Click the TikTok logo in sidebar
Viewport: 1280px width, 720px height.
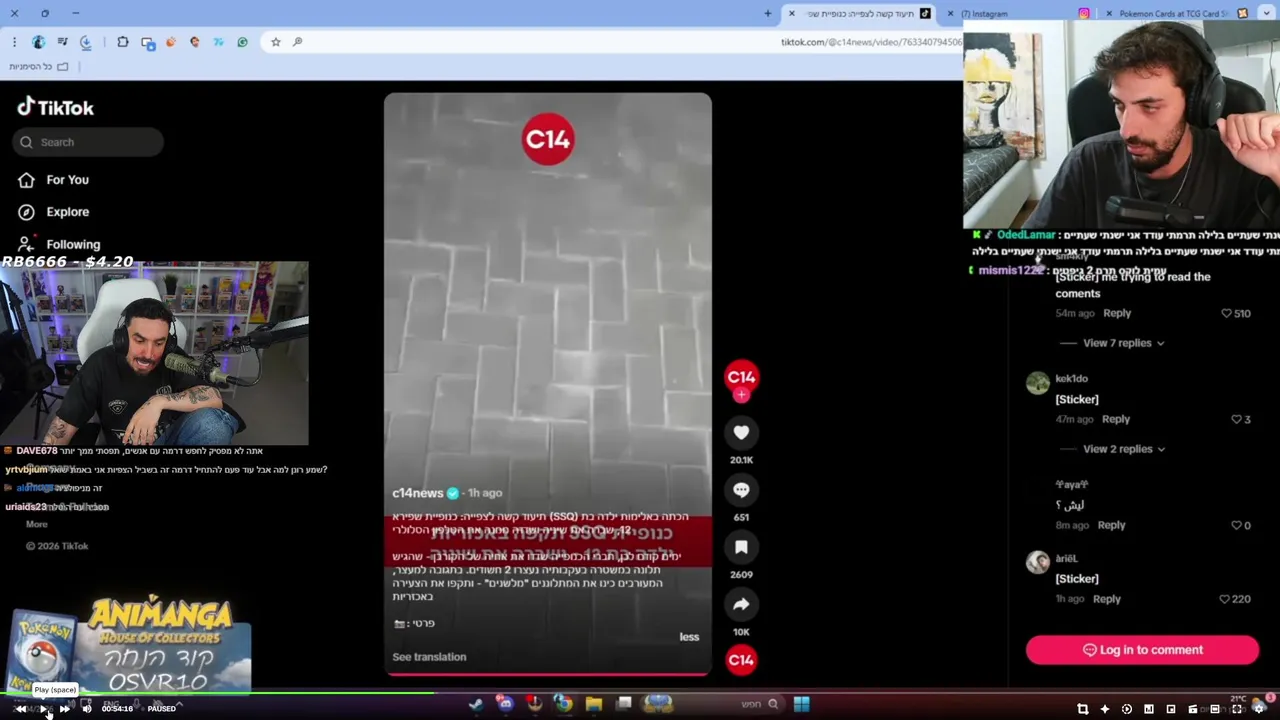[x=55, y=107]
